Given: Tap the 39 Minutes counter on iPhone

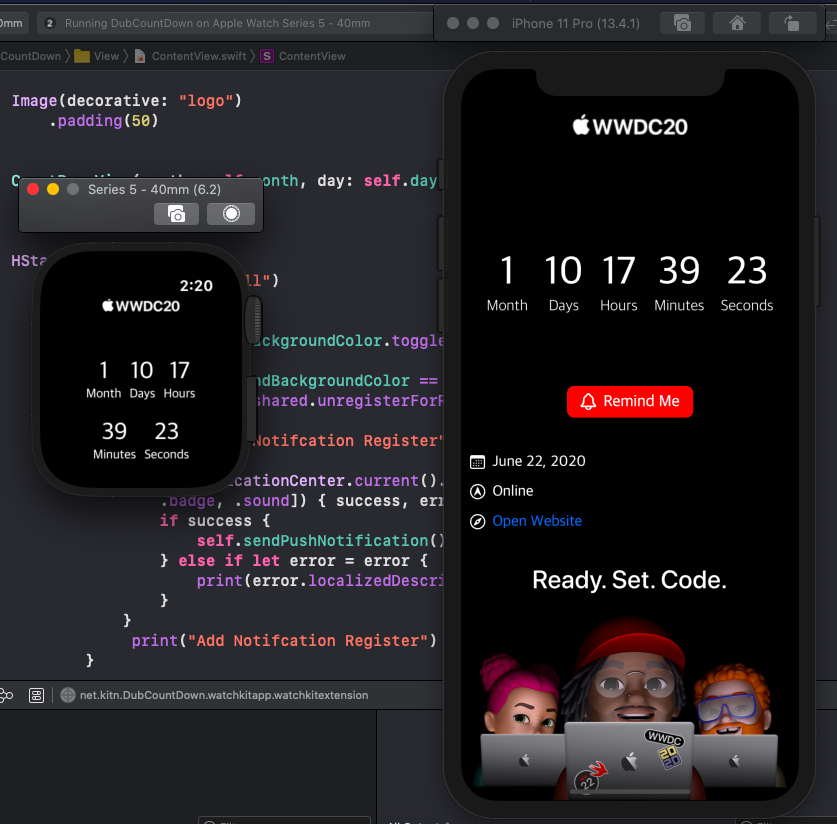Looking at the screenshot, I should 679,283.
